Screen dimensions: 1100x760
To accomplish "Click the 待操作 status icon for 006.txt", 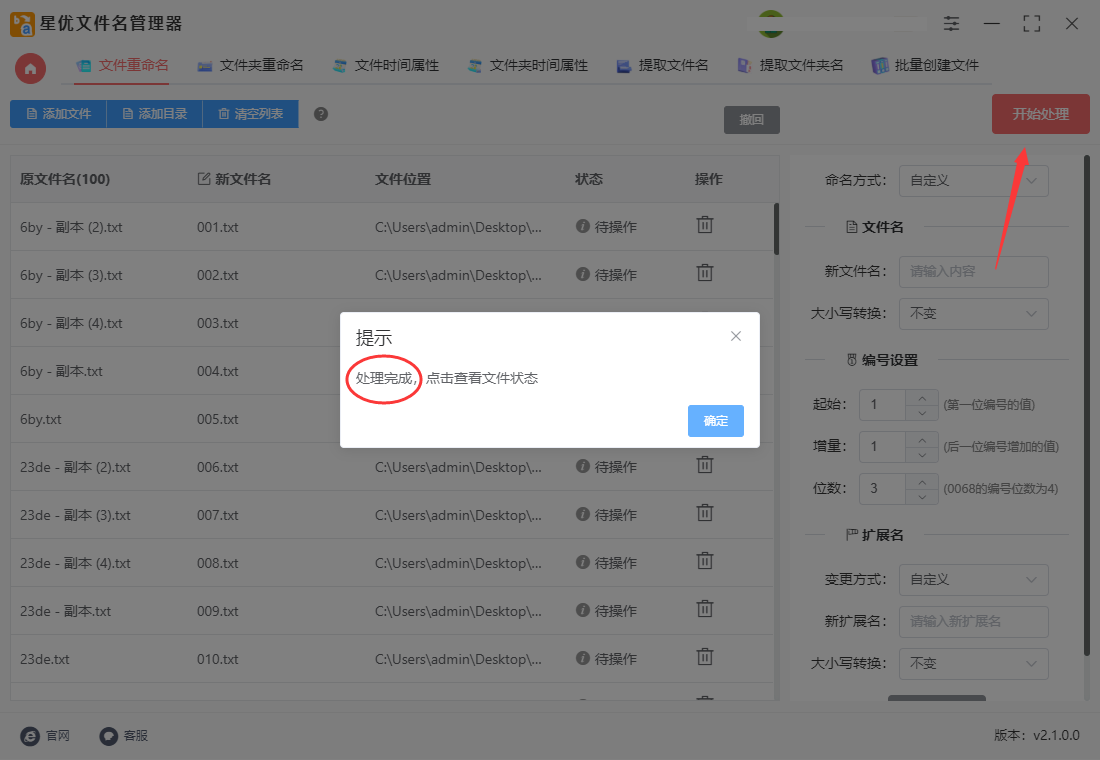I will coord(581,466).
